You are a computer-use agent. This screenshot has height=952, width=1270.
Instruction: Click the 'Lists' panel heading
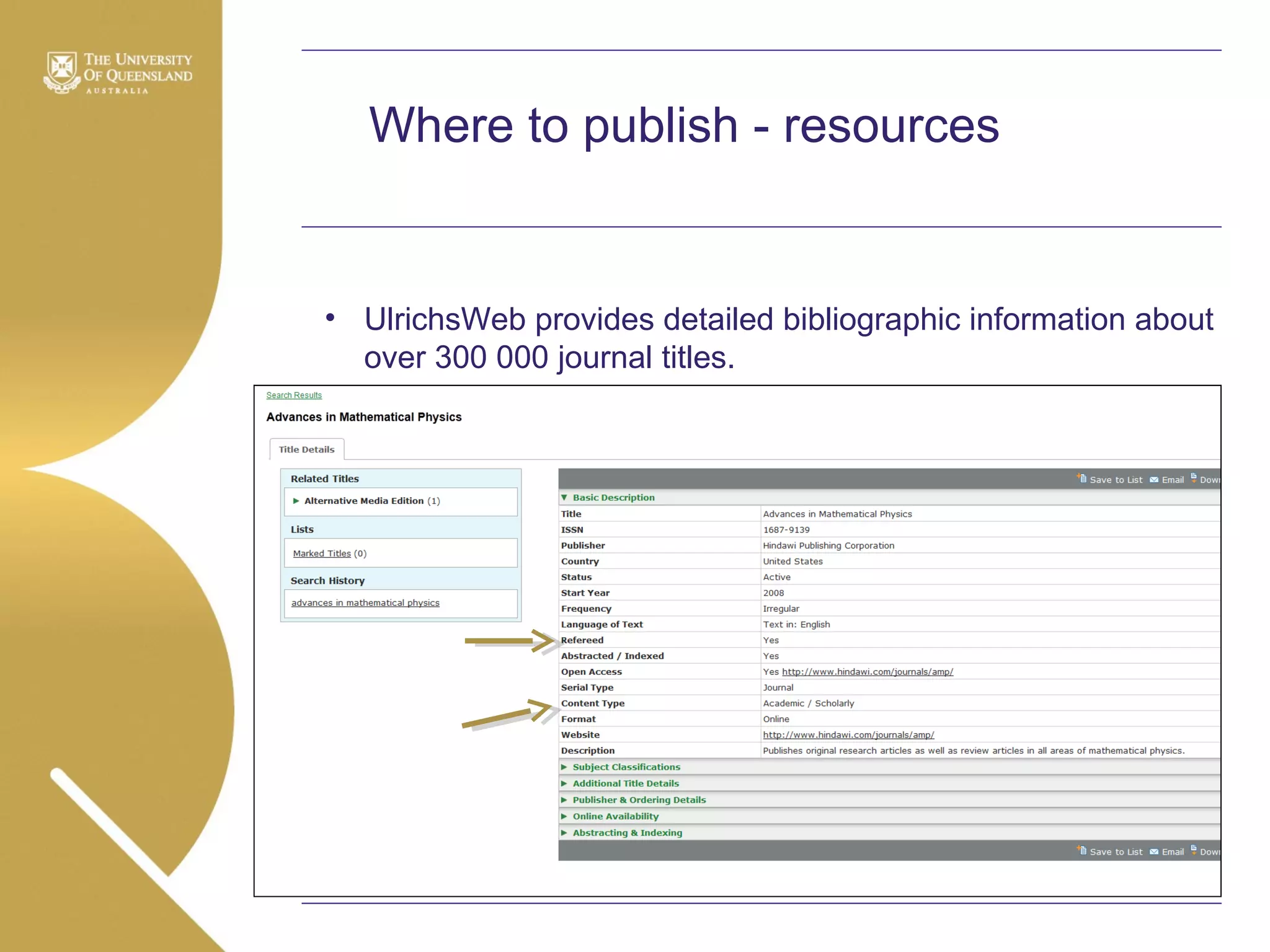pyautogui.click(x=302, y=529)
